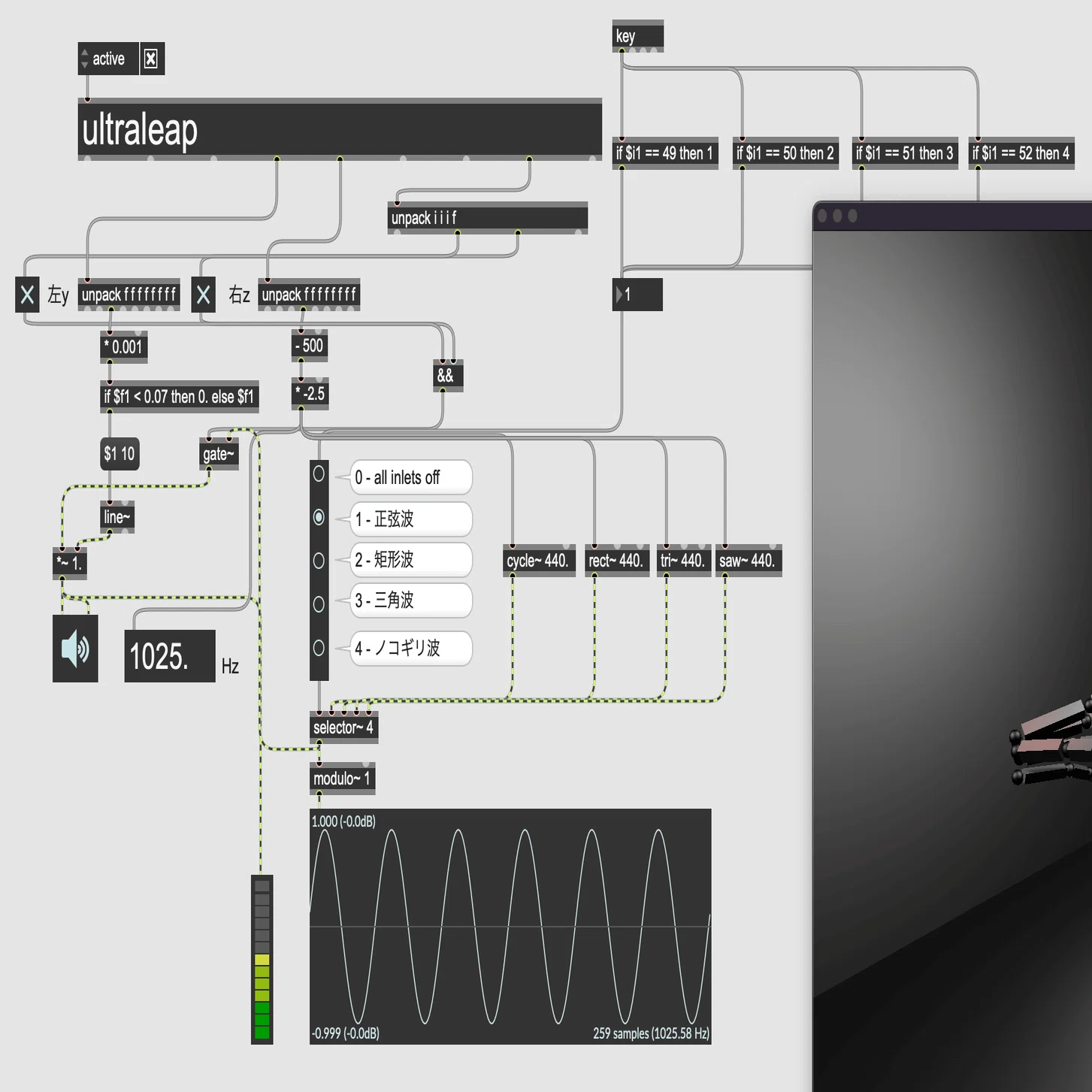The width and height of the screenshot is (1092, 1092).
Task: Choose the radio button for 2 - 矩形波
Action: tap(319, 561)
